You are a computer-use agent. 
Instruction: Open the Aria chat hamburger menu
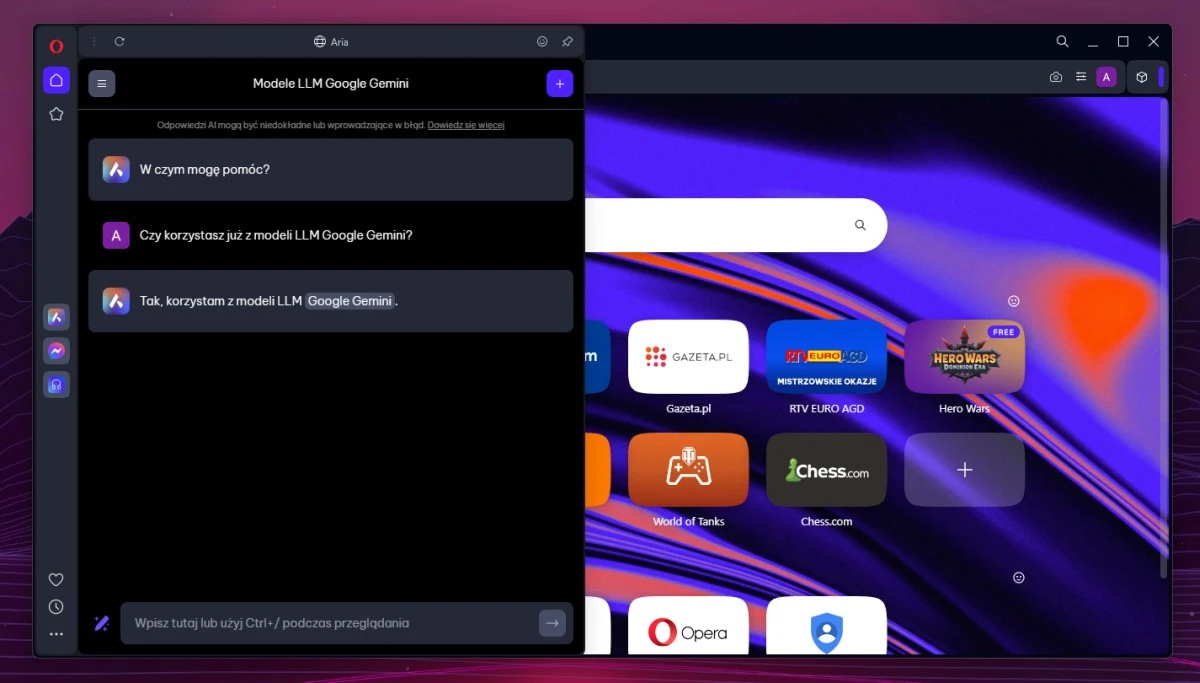(x=102, y=84)
